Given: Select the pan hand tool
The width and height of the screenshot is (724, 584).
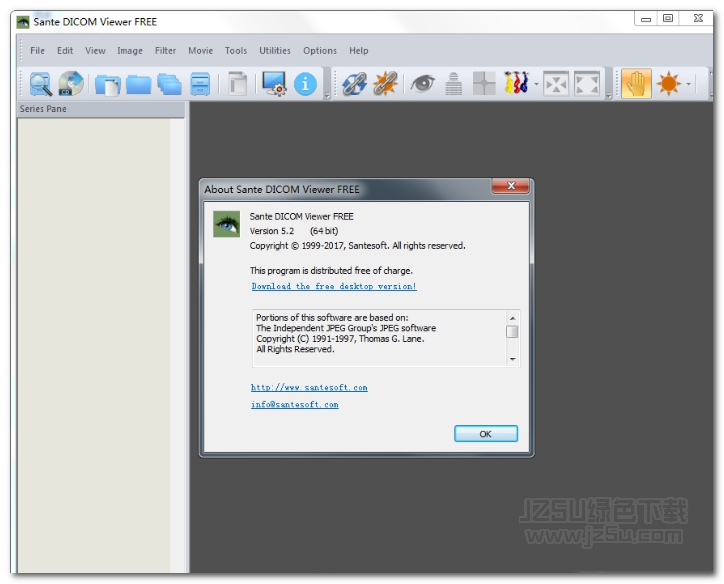Looking at the screenshot, I should (x=636, y=84).
